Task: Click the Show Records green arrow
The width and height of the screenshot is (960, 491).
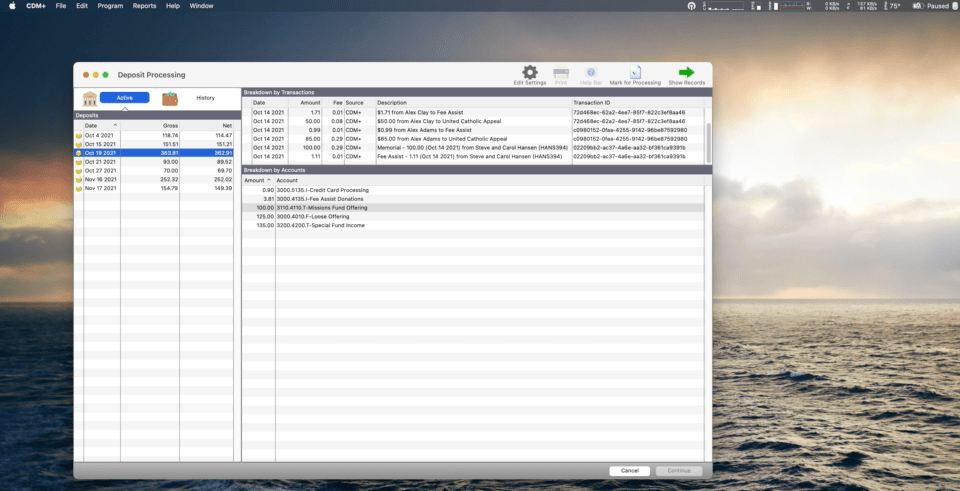Action: pos(686,73)
